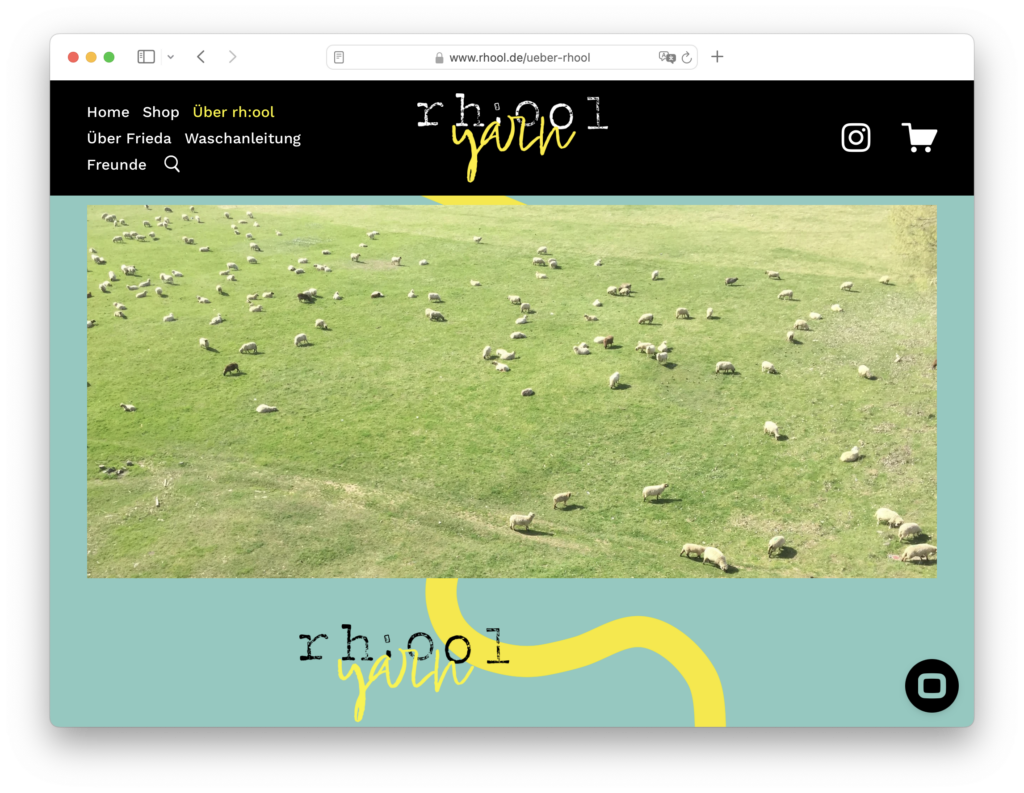Open a new tab with plus

[717, 57]
